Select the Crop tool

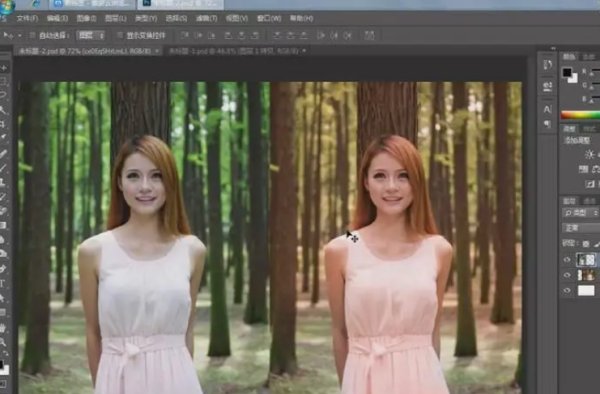pos(4,124)
